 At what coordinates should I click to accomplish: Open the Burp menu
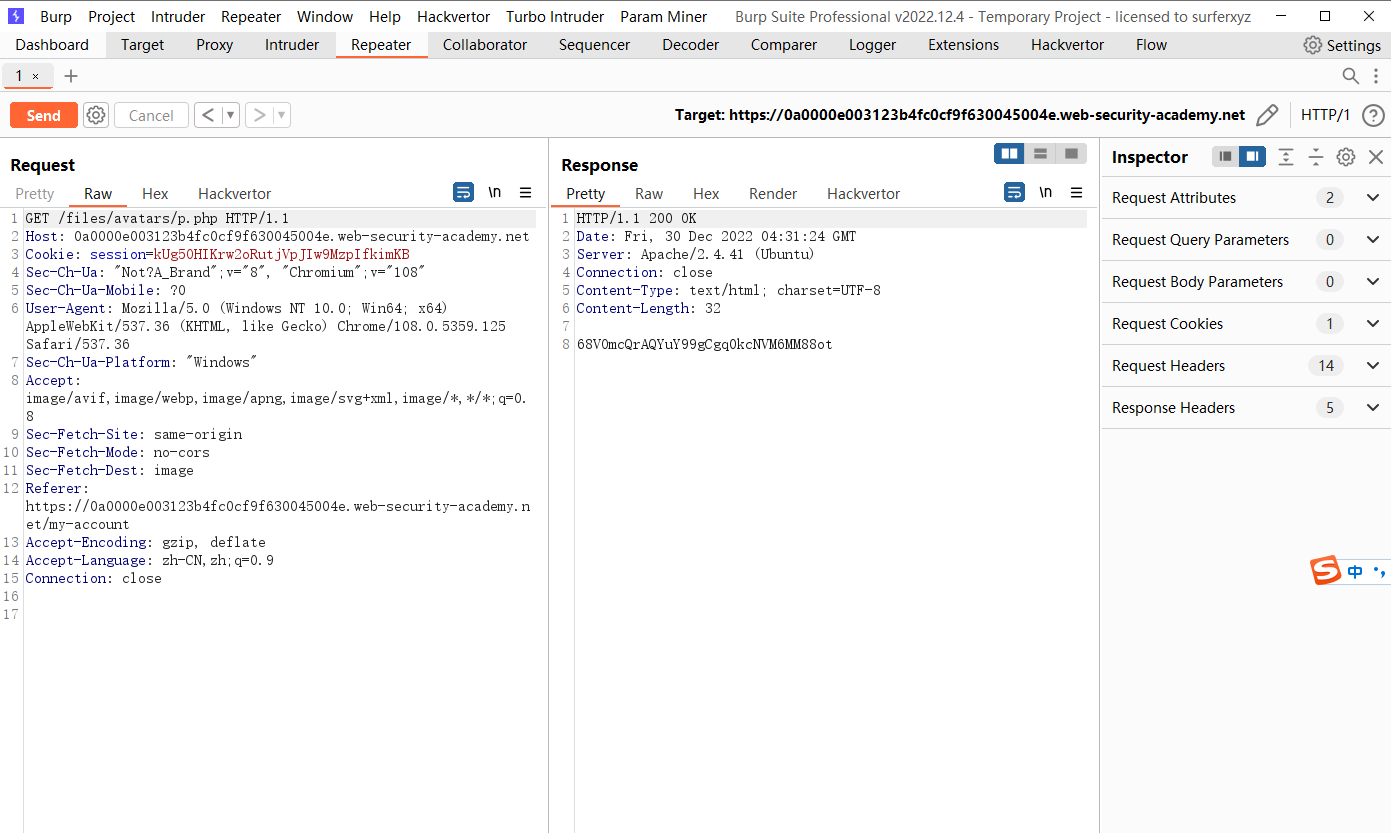coord(56,16)
